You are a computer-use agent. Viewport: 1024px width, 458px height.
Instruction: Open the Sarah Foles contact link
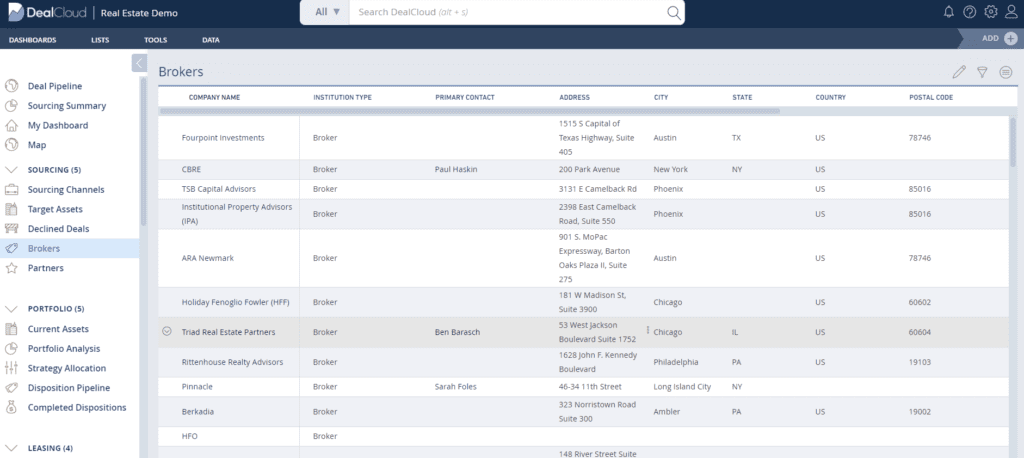coord(455,387)
